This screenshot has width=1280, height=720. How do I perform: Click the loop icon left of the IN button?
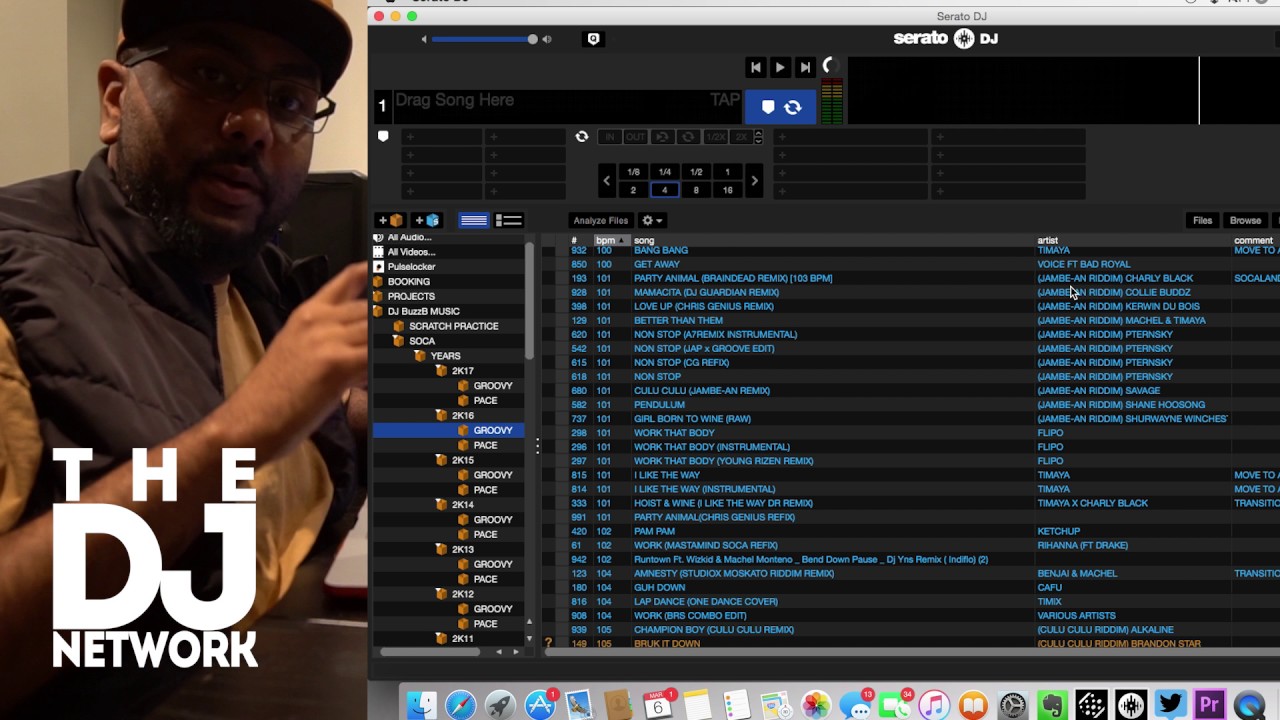[582, 137]
